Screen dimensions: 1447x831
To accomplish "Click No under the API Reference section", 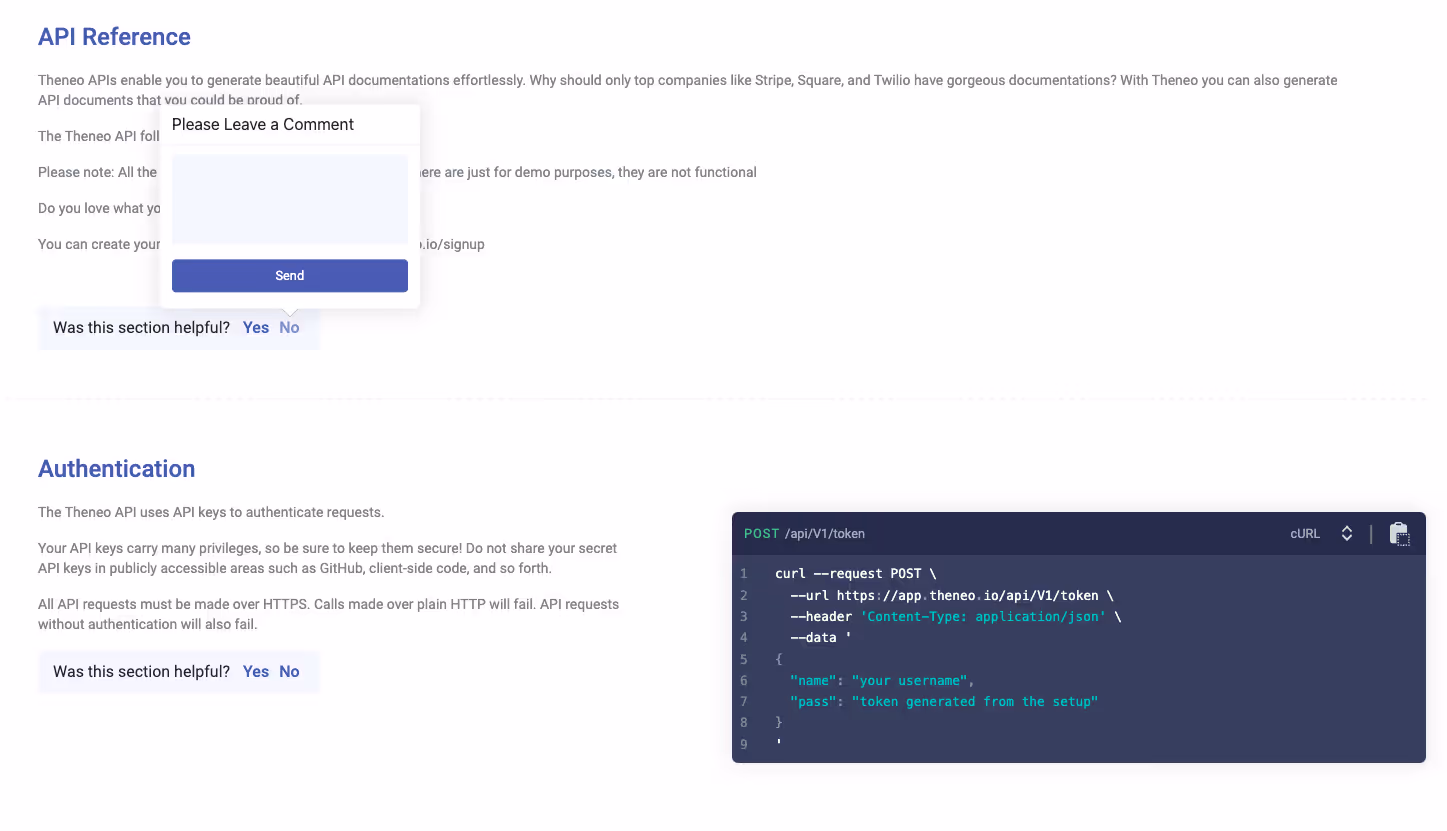I will click(289, 327).
